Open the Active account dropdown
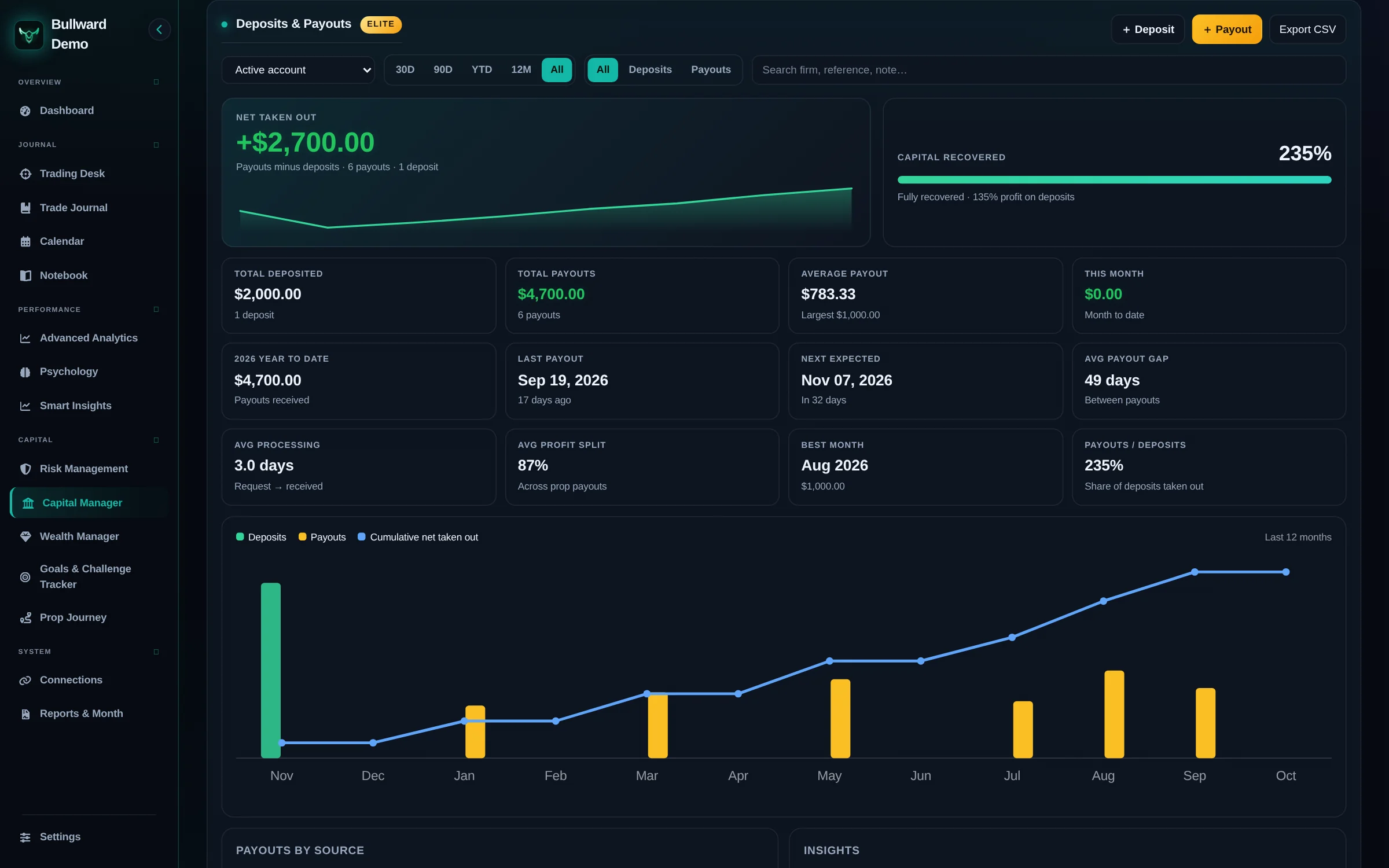 pos(298,70)
